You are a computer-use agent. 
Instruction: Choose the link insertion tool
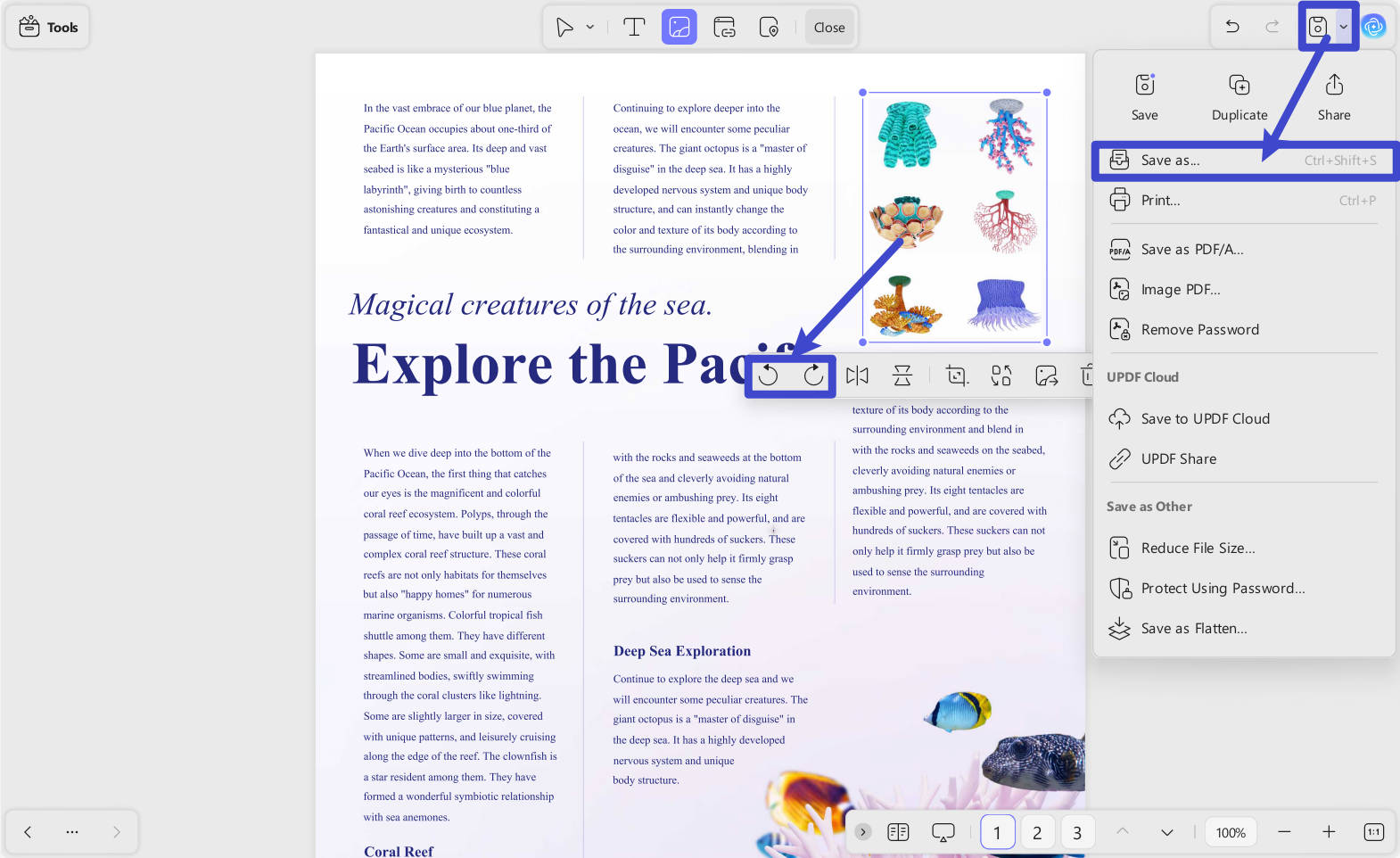pos(724,28)
